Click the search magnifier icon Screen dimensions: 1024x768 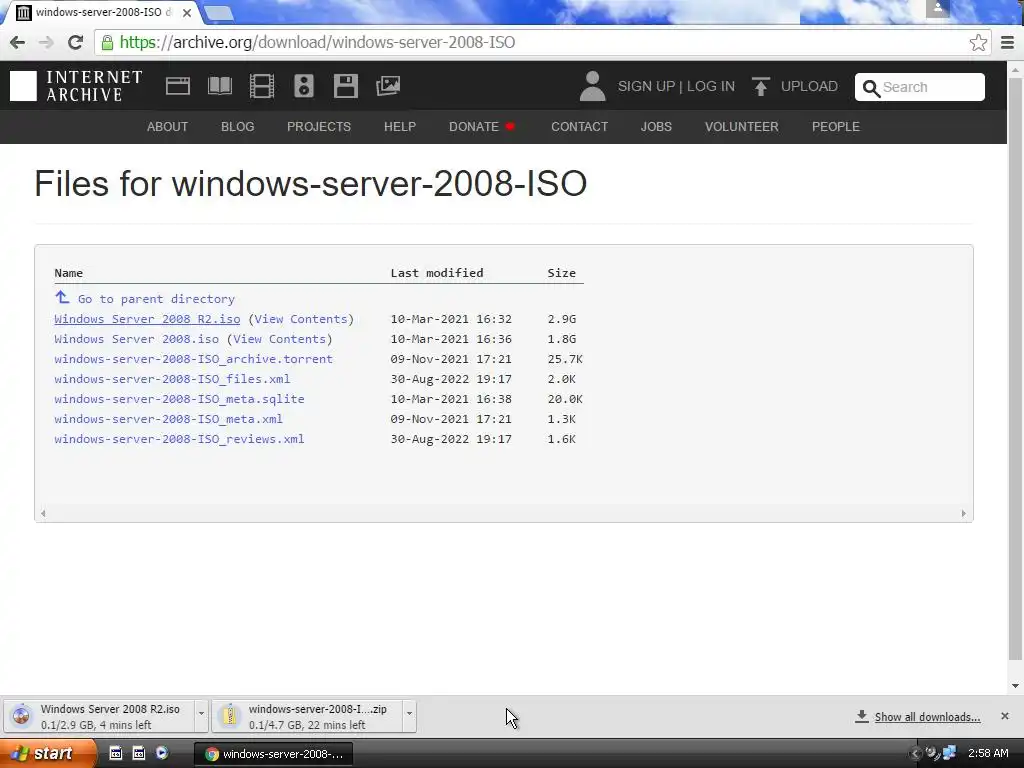[871, 88]
